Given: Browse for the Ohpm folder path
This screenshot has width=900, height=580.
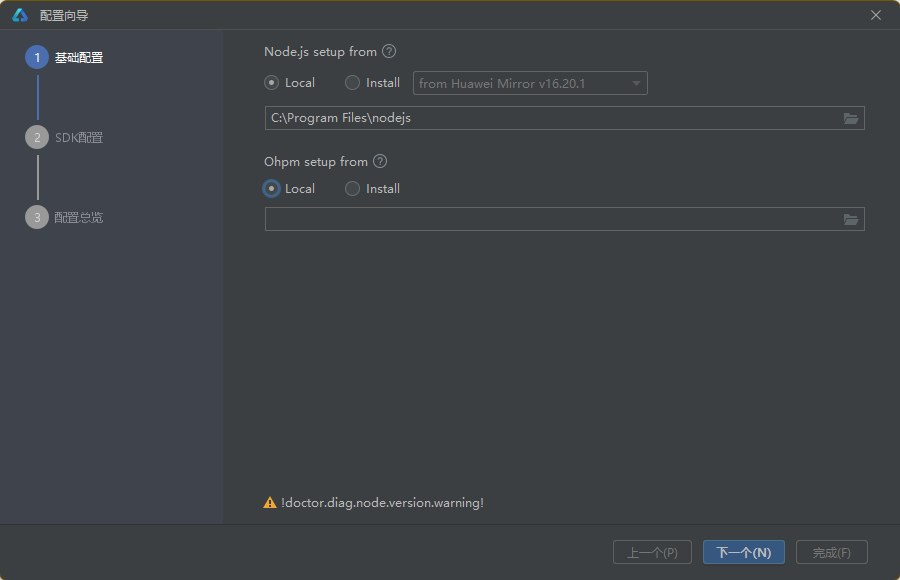Looking at the screenshot, I should (851, 219).
